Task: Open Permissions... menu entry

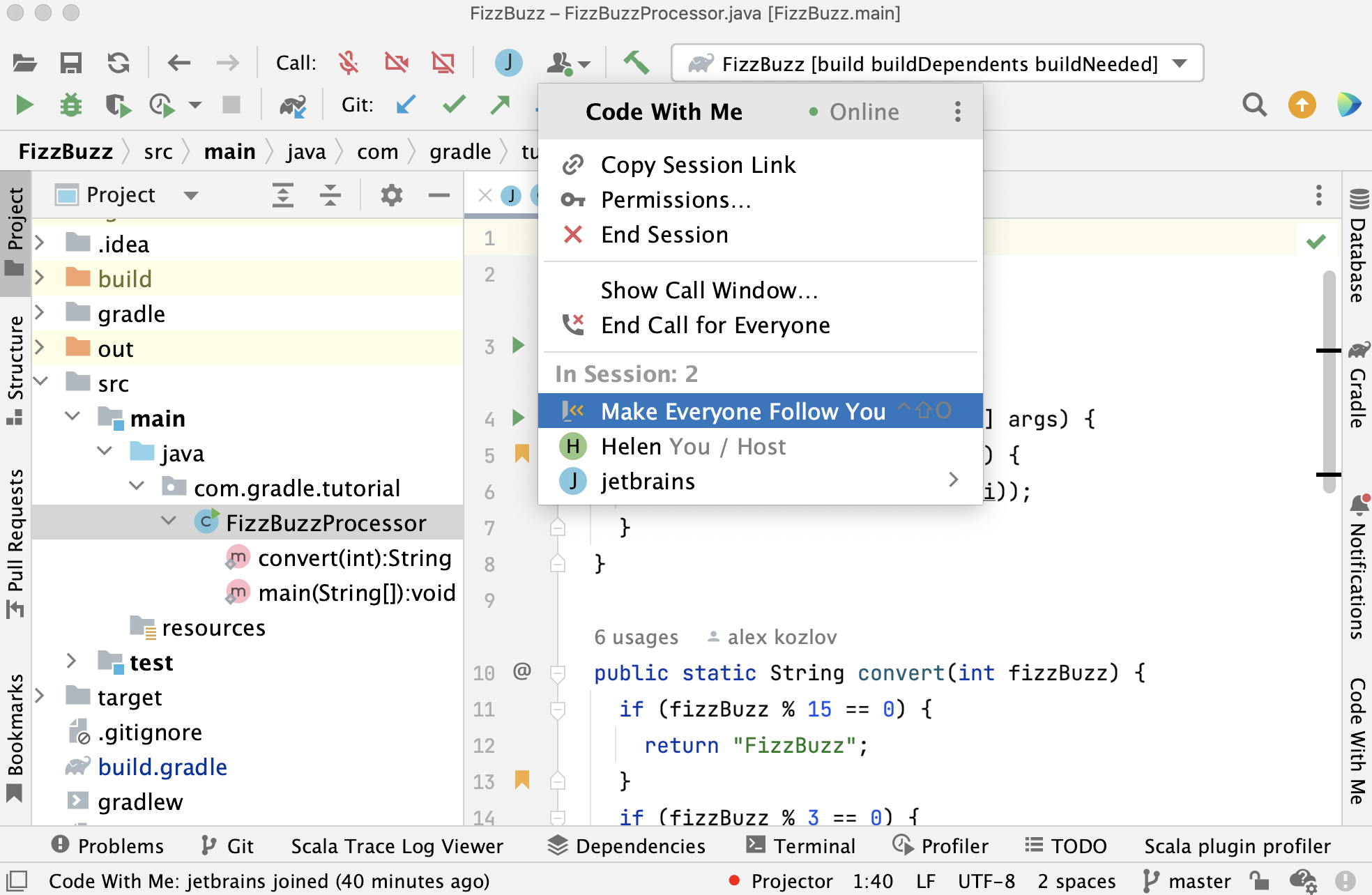Action: click(x=760, y=200)
